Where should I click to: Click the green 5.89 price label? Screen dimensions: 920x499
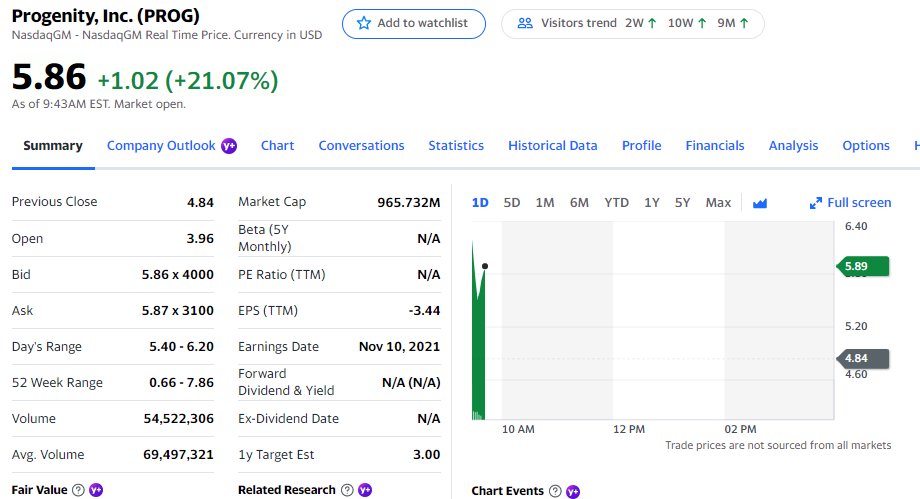click(x=862, y=267)
